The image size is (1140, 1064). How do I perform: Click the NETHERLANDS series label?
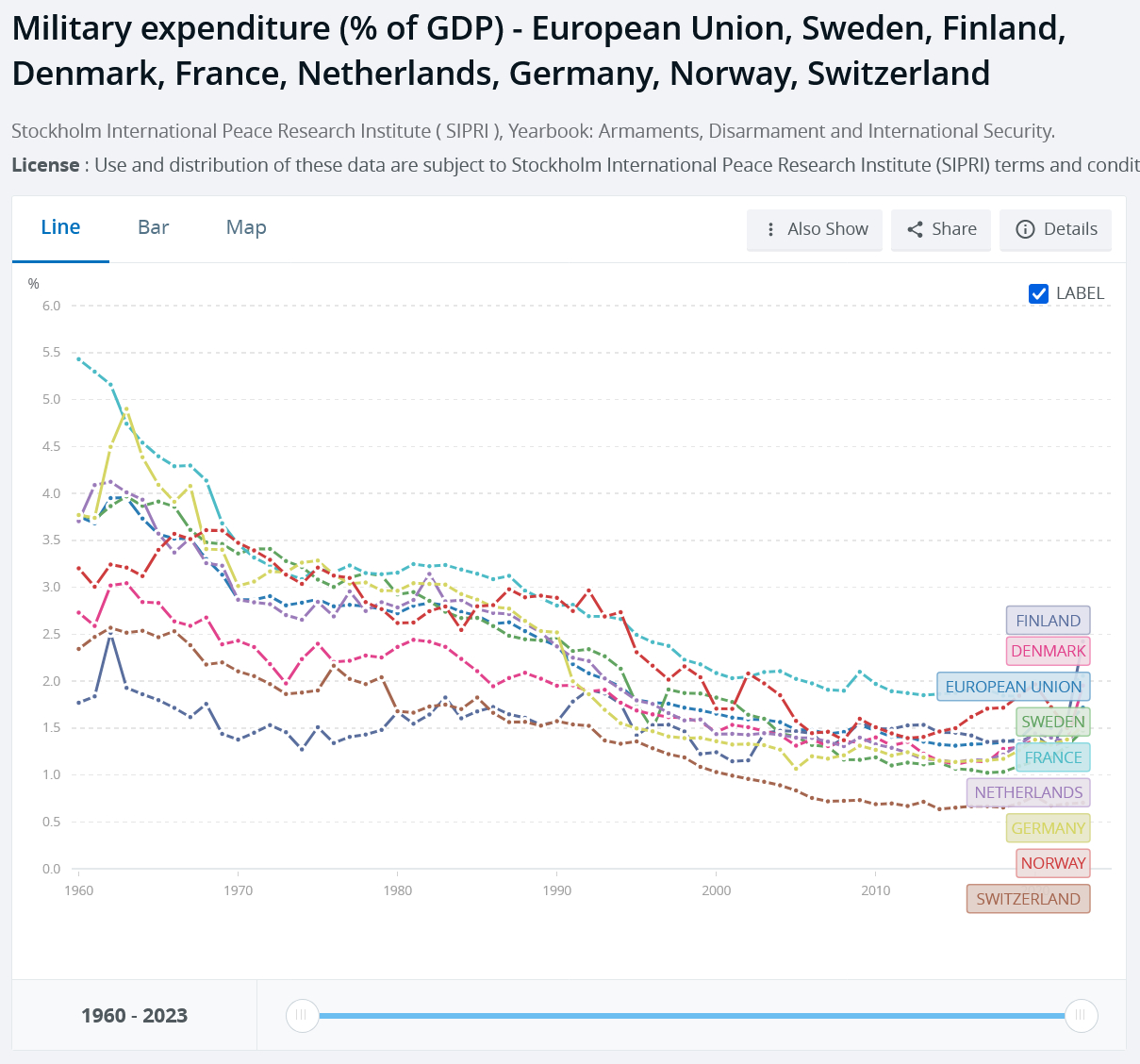1028,792
